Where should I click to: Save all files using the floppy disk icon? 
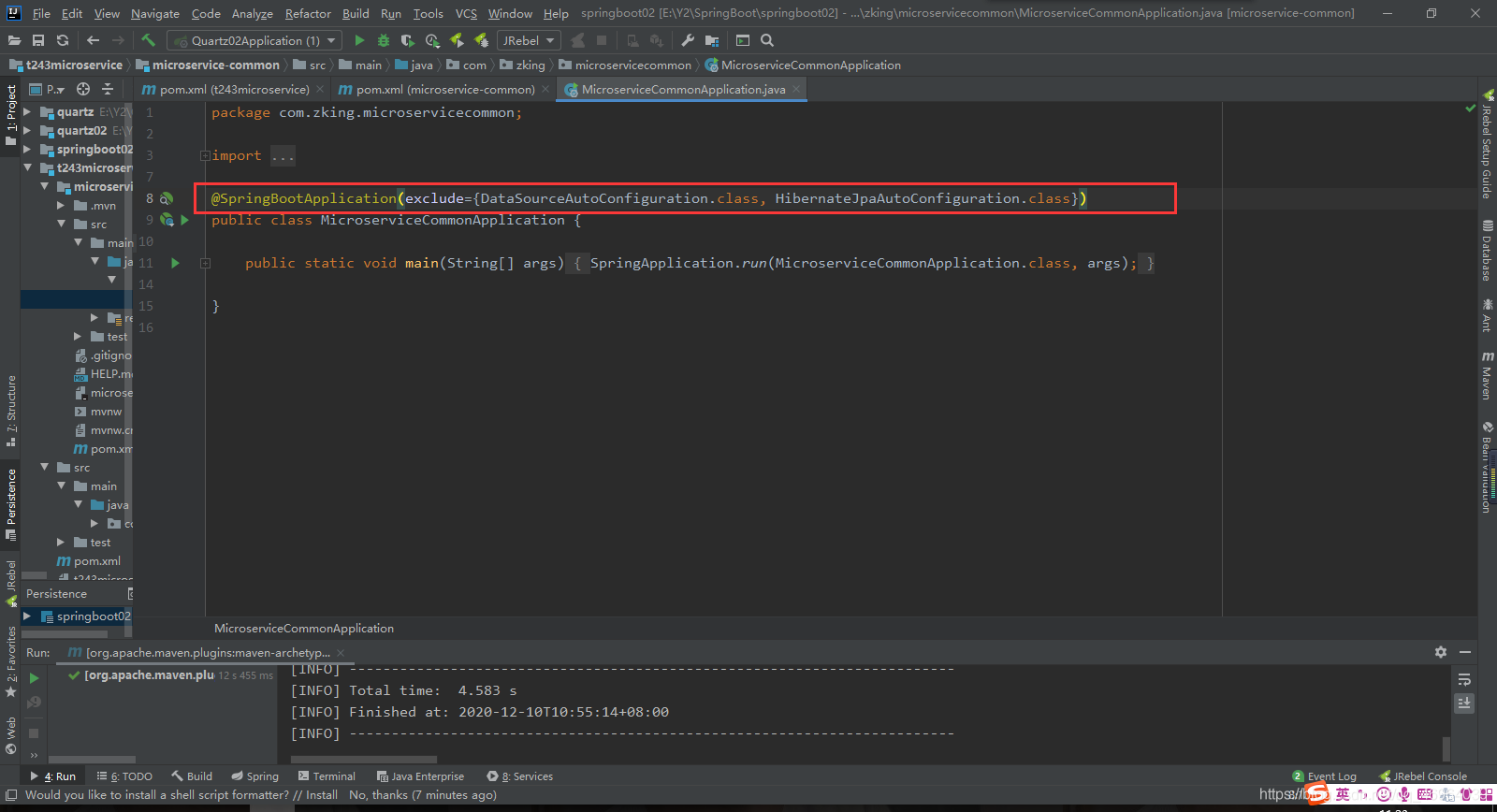(x=38, y=40)
